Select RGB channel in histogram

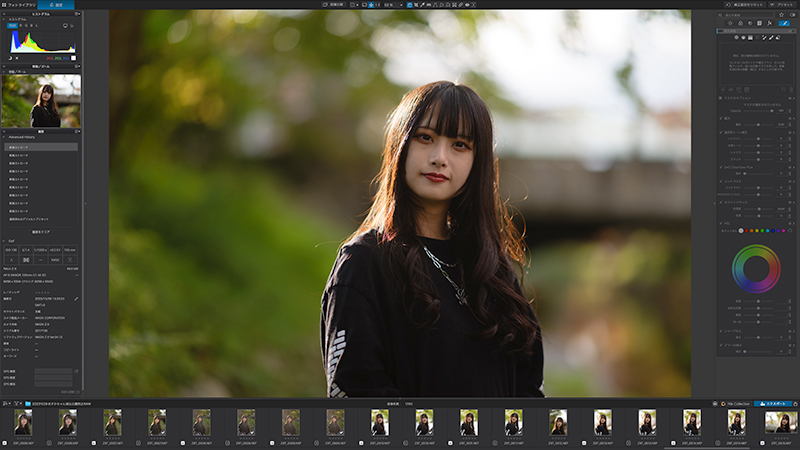12,26
